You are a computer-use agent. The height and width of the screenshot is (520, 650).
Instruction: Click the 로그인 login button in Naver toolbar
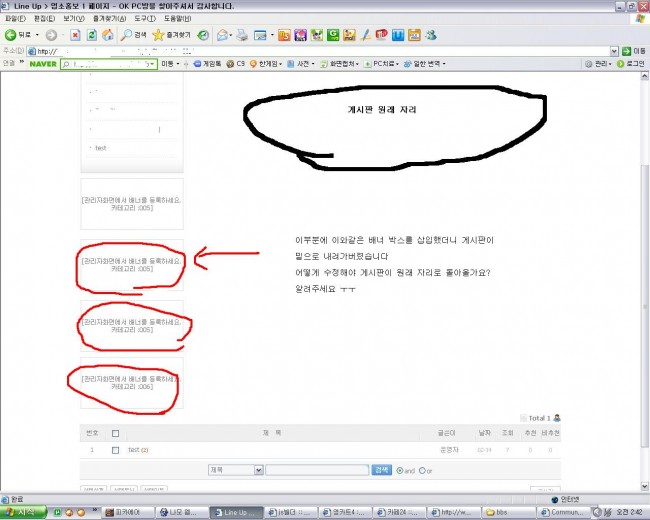pyautogui.click(x=631, y=64)
